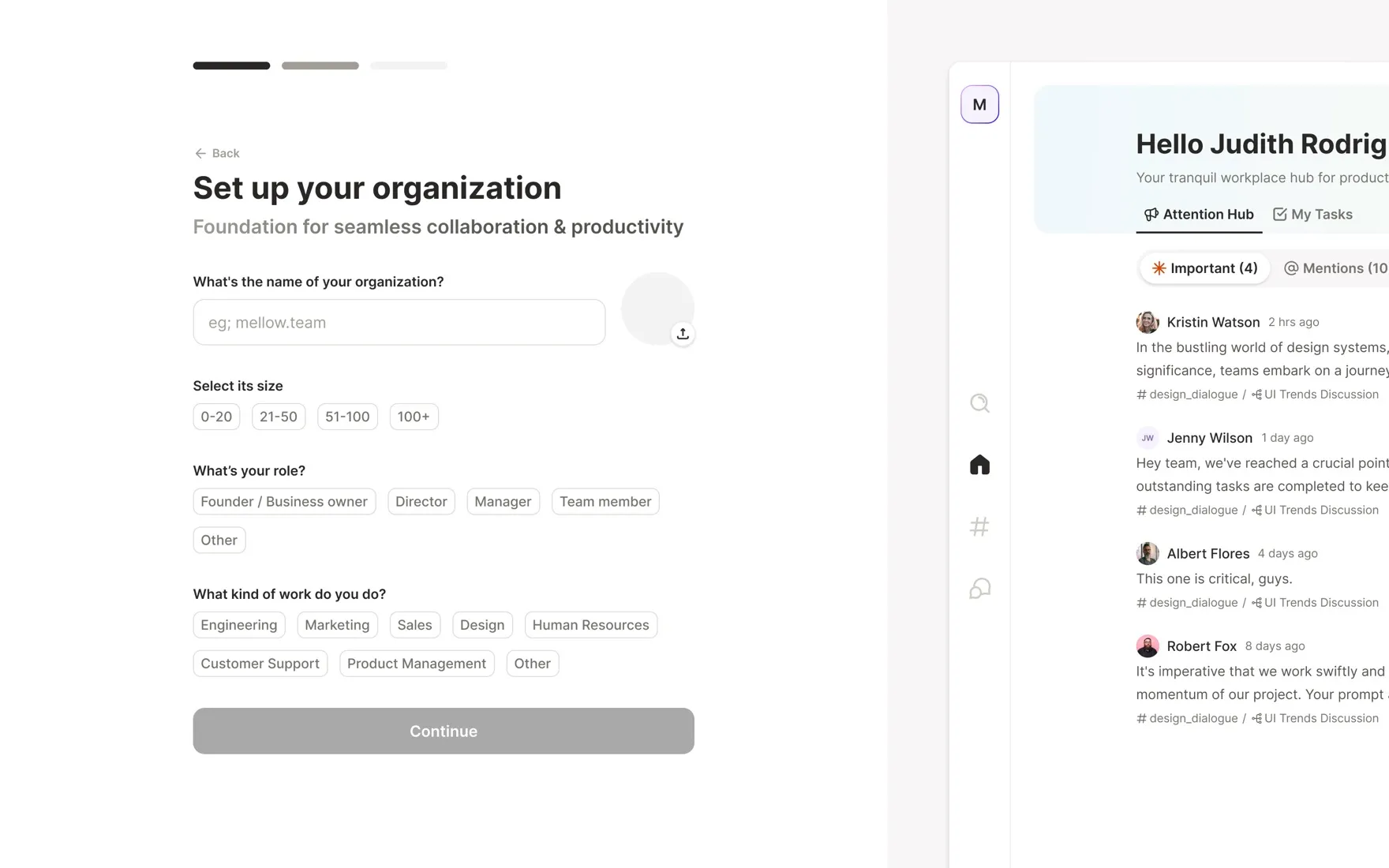Select Engineering work type
The image size is (1389, 868).
[239, 625]
